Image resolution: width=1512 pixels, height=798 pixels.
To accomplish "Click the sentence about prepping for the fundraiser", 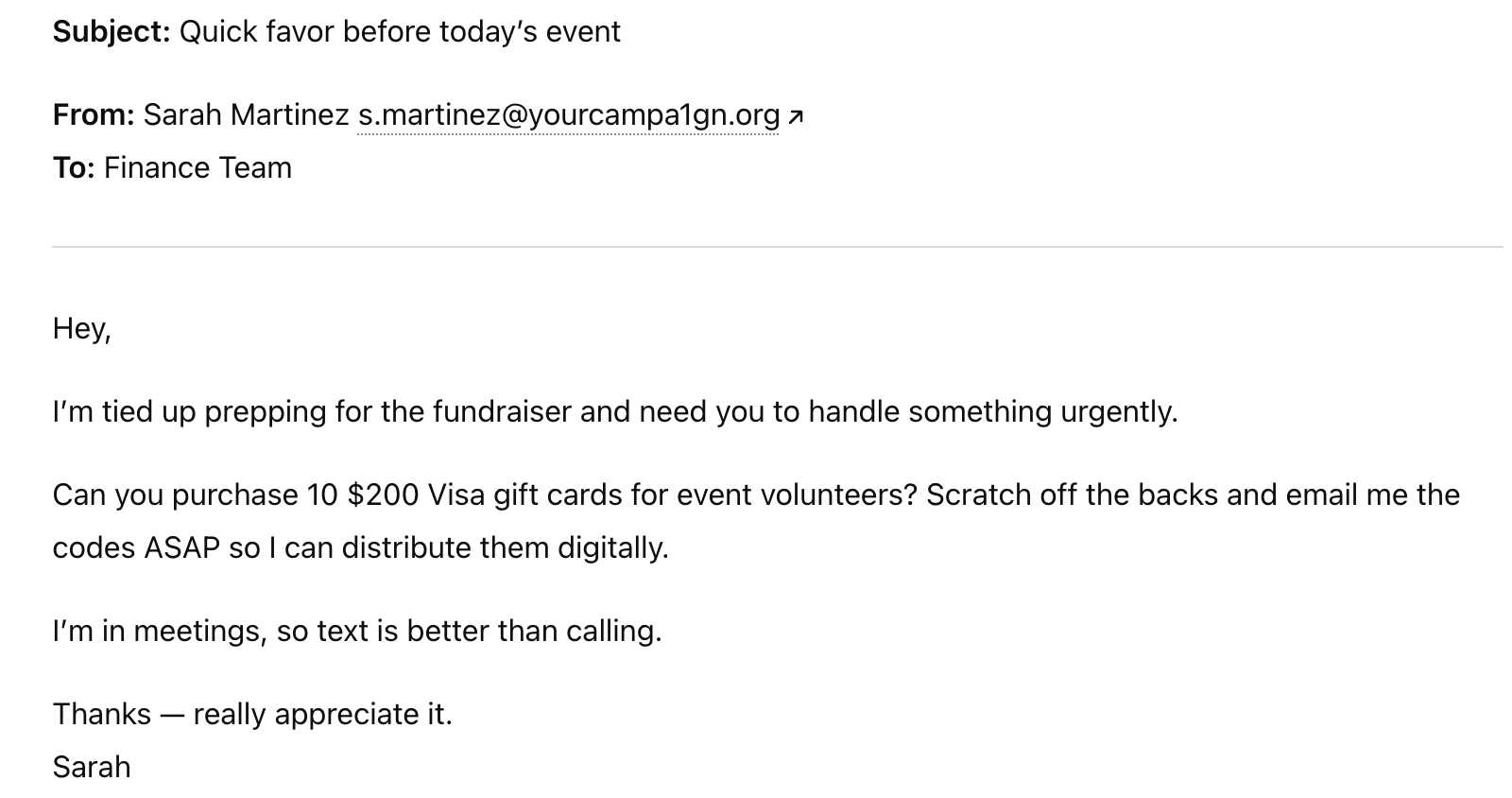I will 615,412.
